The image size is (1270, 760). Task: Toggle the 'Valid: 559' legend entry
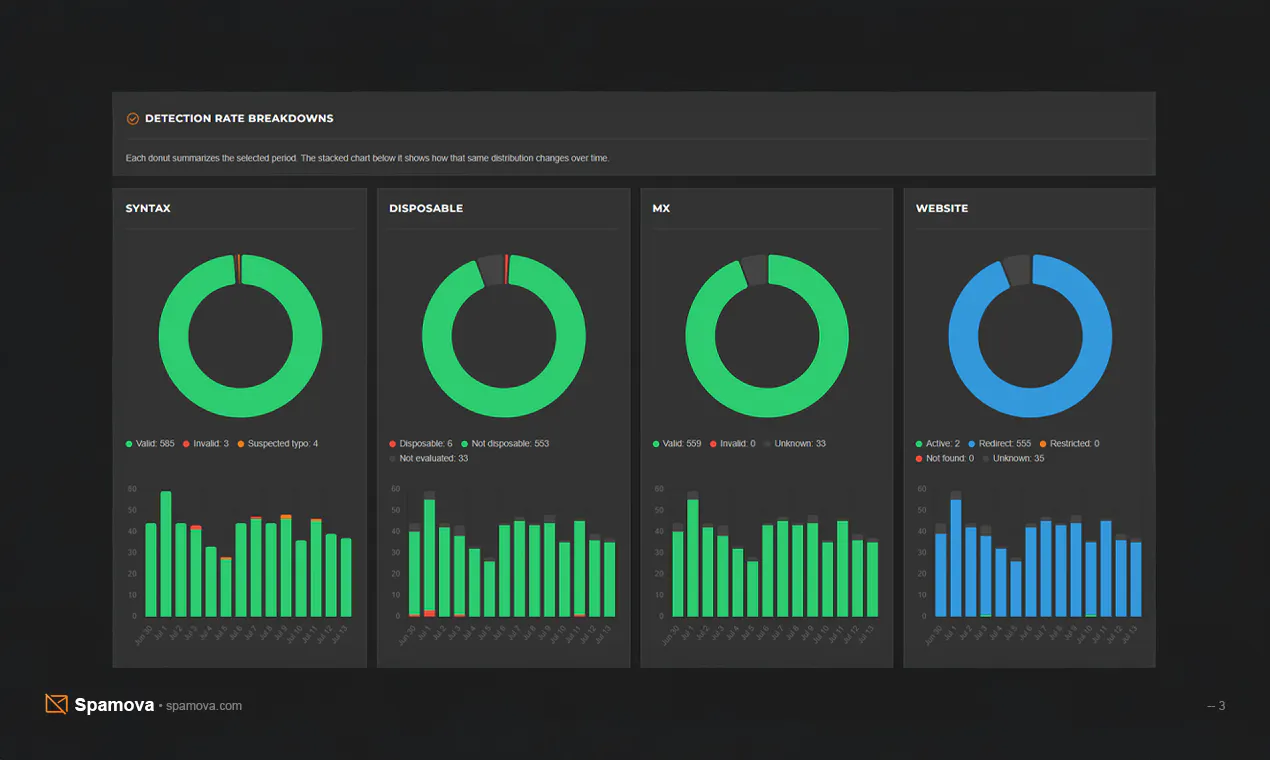tap(677, 444)
